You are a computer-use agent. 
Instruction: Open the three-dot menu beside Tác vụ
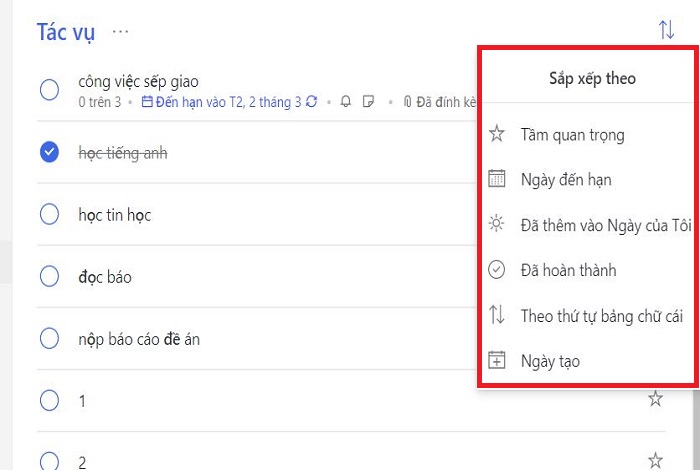coord(121,32)
